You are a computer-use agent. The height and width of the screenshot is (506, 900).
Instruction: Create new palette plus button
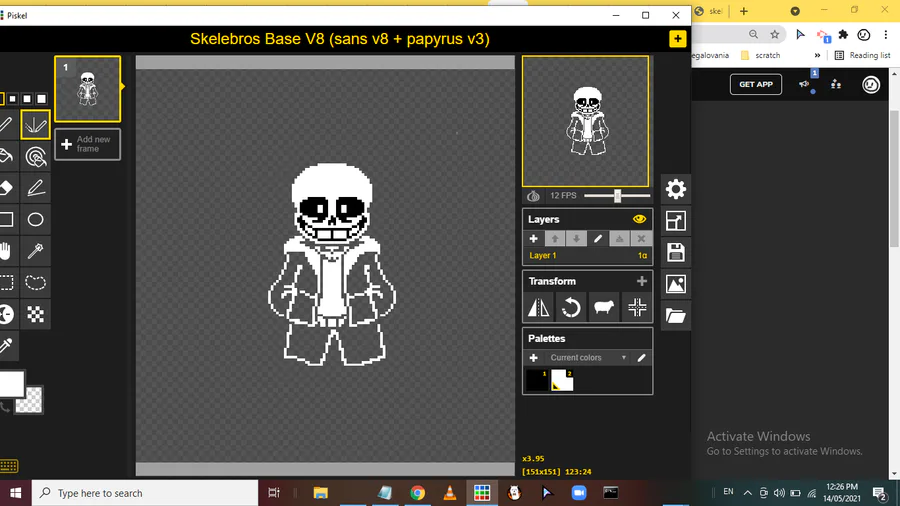(x=533, y=357)
